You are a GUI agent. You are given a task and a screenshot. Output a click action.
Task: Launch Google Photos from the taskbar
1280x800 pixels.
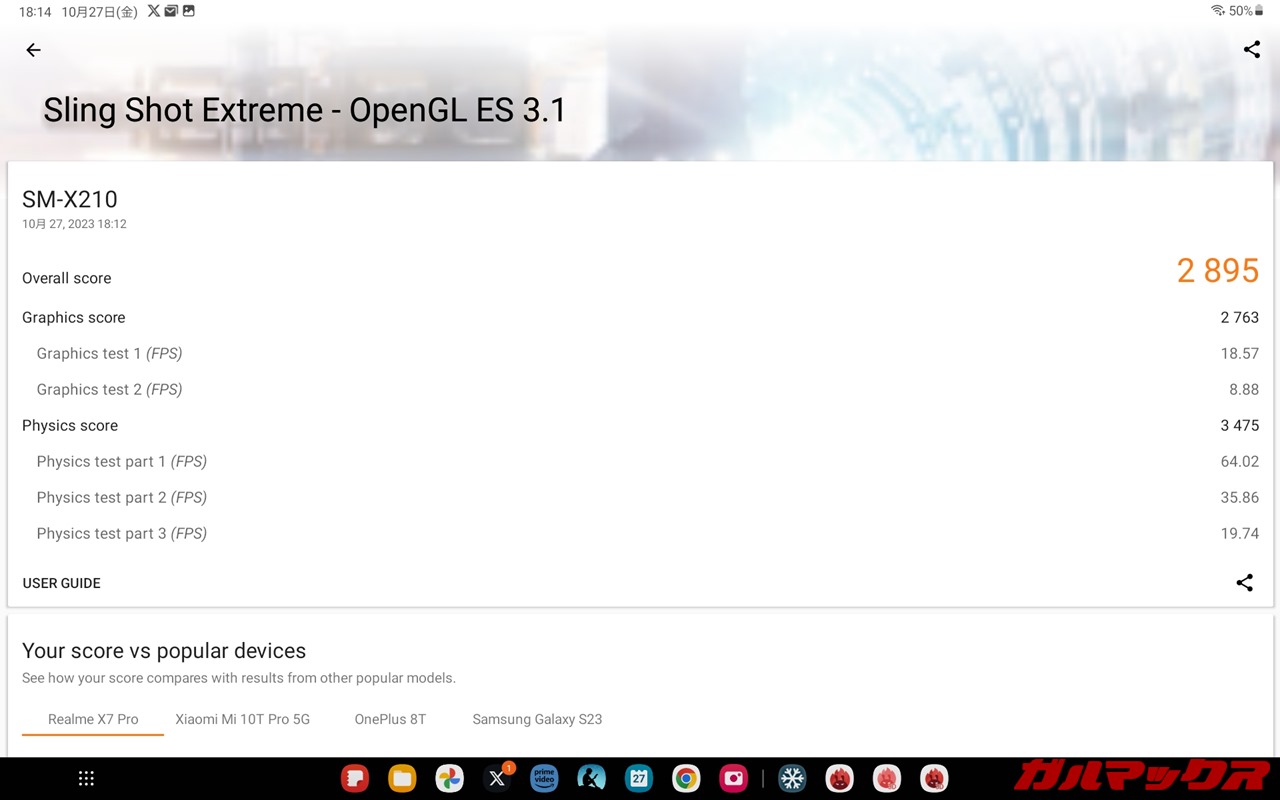[x=449, y=778]
